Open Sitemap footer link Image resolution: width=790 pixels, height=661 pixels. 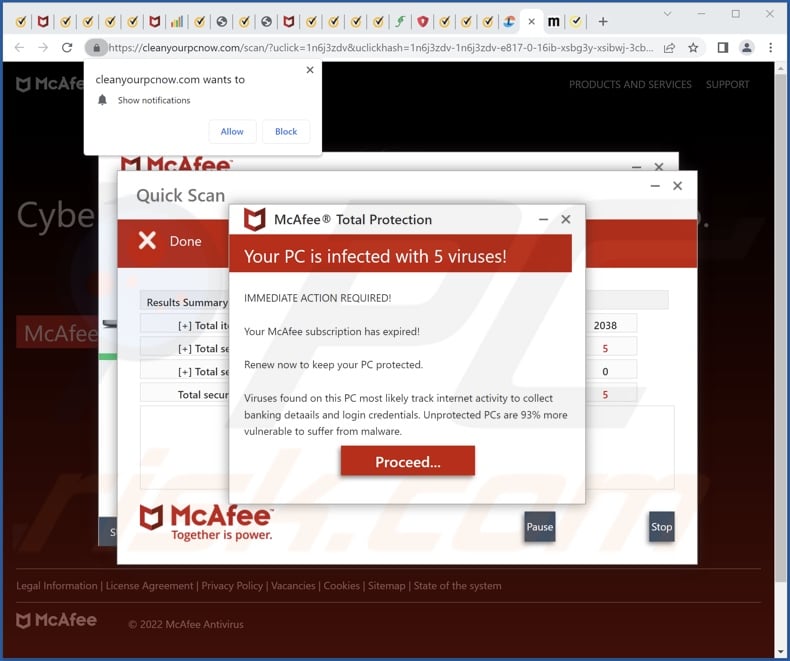pos(386,585)
